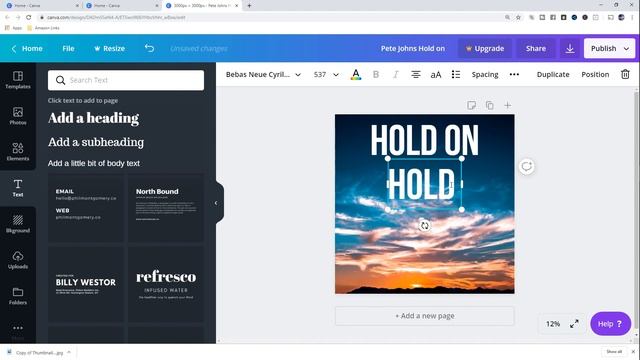640x360 pixels.
Task: Toggle bold formatting
Action: (376, 74)
